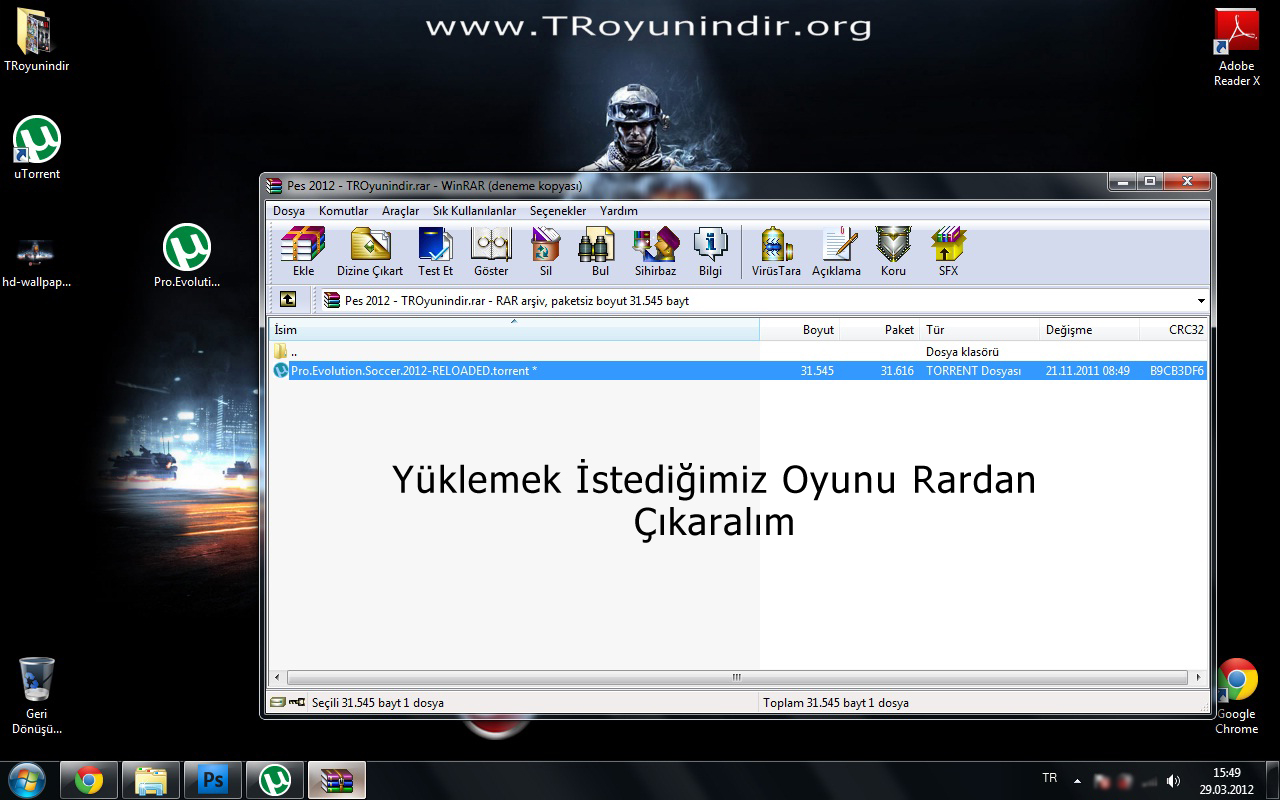
Task: Go up one folder level in WinRAR
Action: coord(288,300)
